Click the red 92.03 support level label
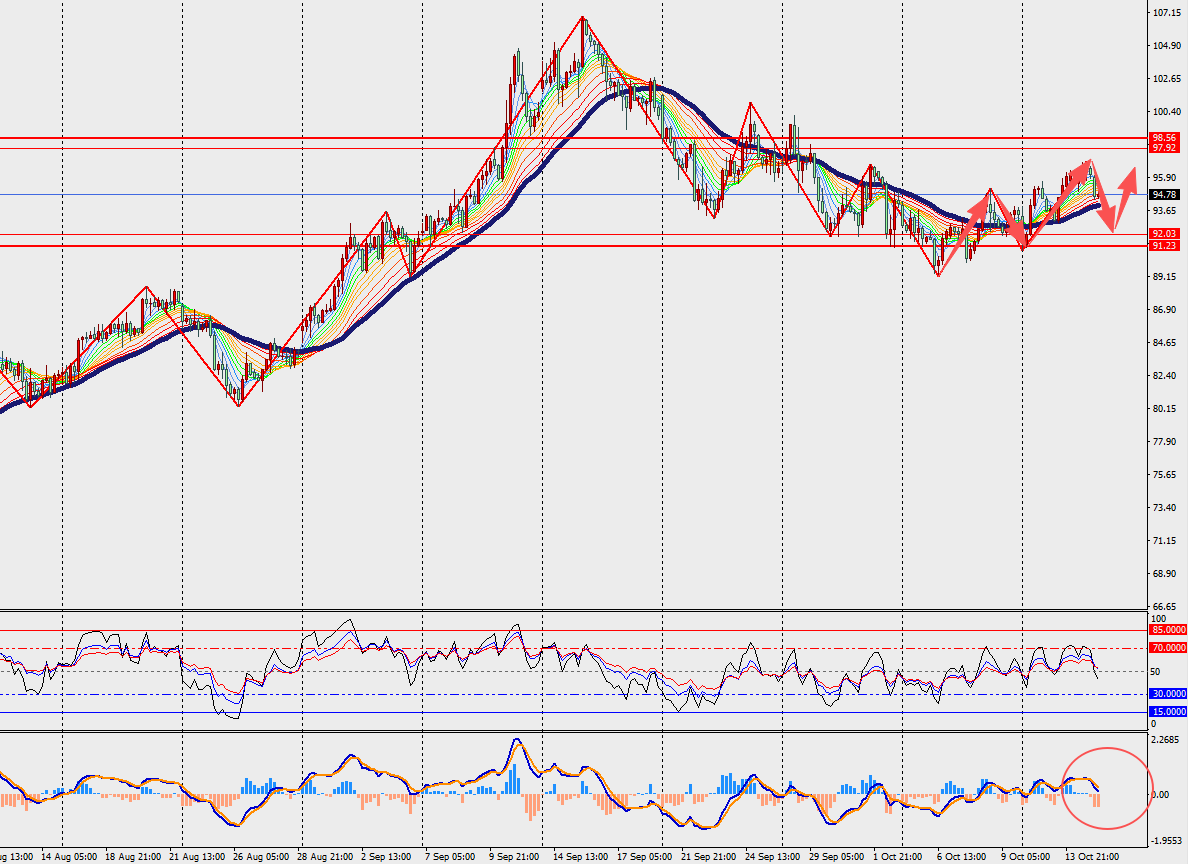 pyautogui.click(x=1164, y=234)
